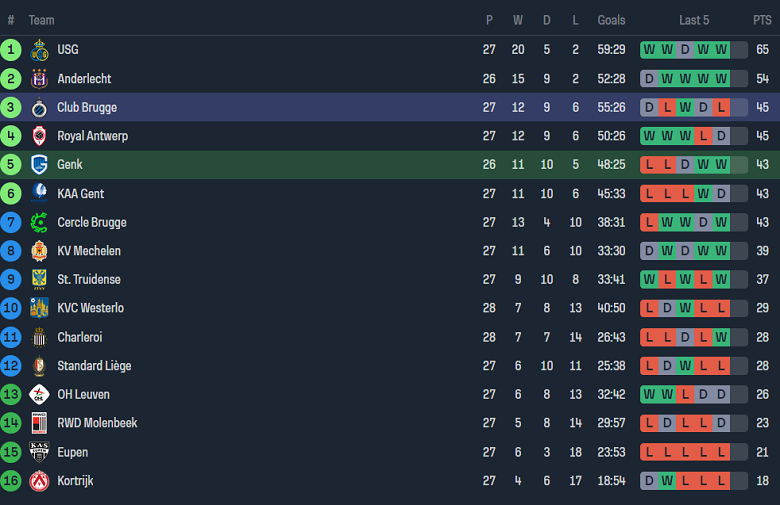Click the OH Leuven team name
The image size is (780, 505).
[84, 395]
